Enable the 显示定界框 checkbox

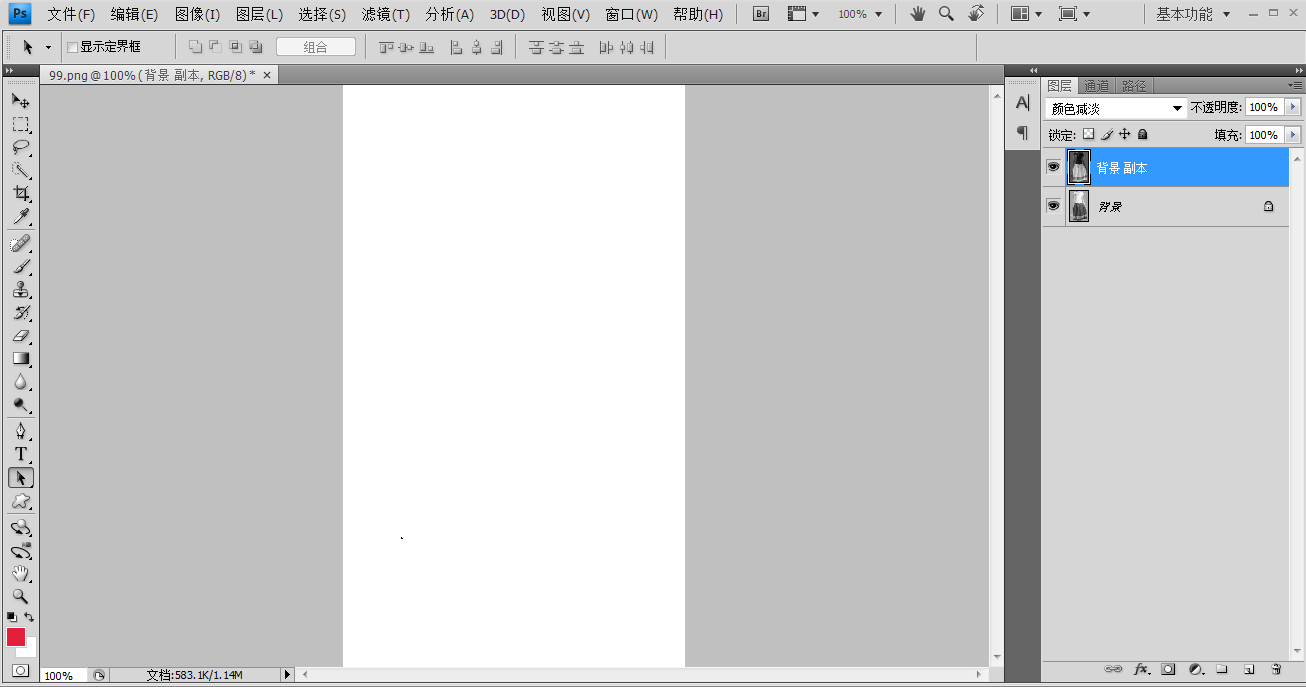pyautogui.click(x=72, y=47)
